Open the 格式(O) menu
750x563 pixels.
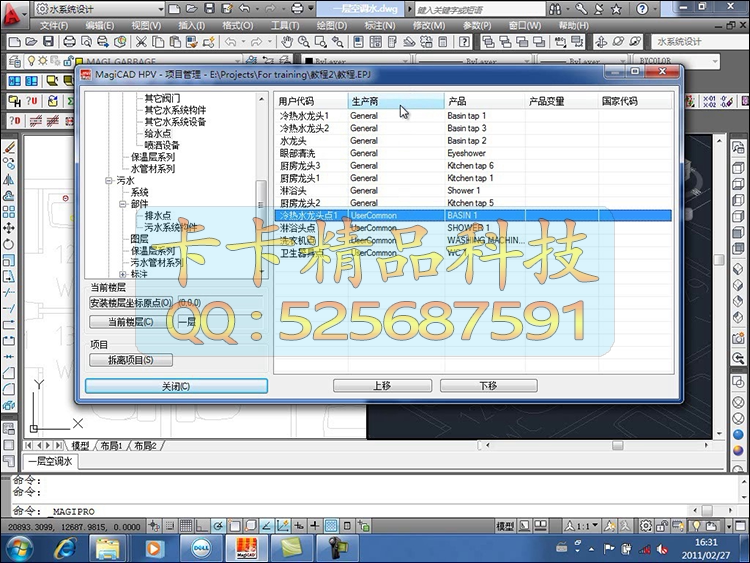(x=238, y=25)
